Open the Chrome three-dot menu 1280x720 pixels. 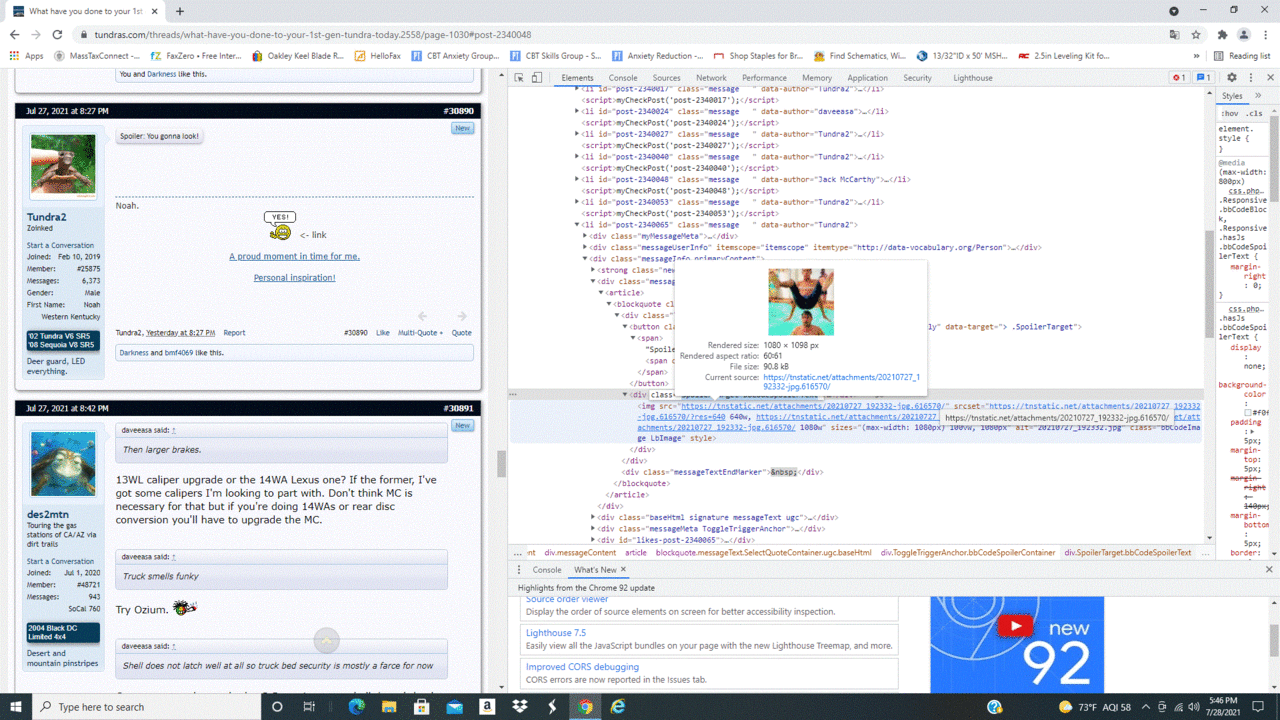tap(1268, 34)
